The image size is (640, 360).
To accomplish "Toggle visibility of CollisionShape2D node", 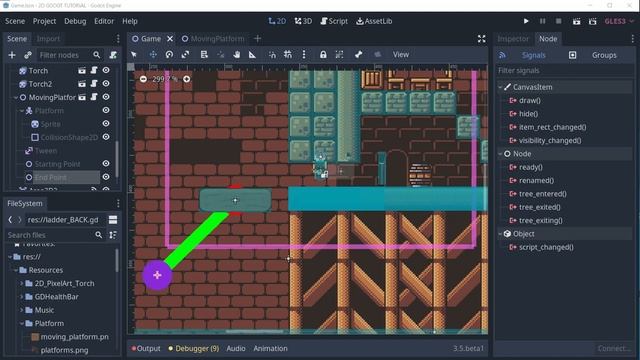I will tap(106, 137).
